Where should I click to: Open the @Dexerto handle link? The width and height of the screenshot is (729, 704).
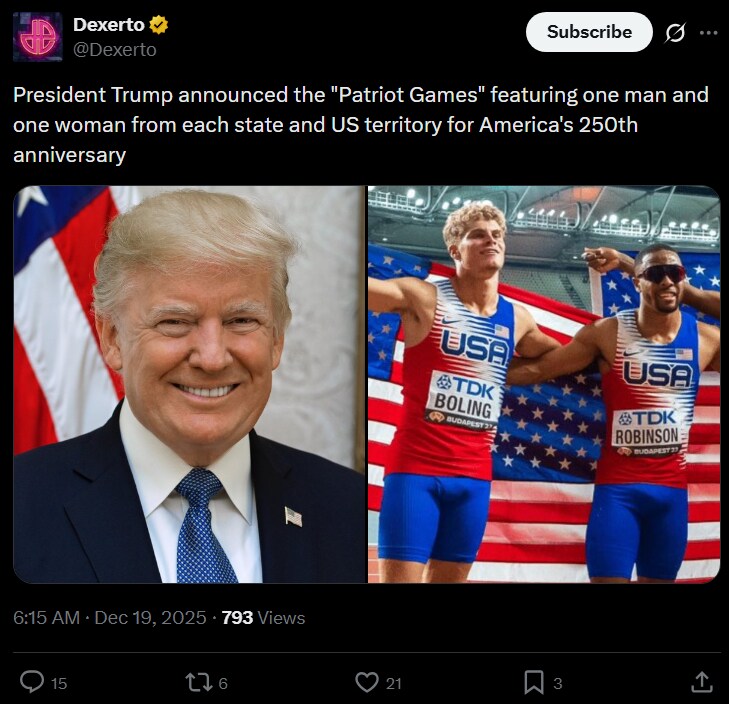click(115, 49)
